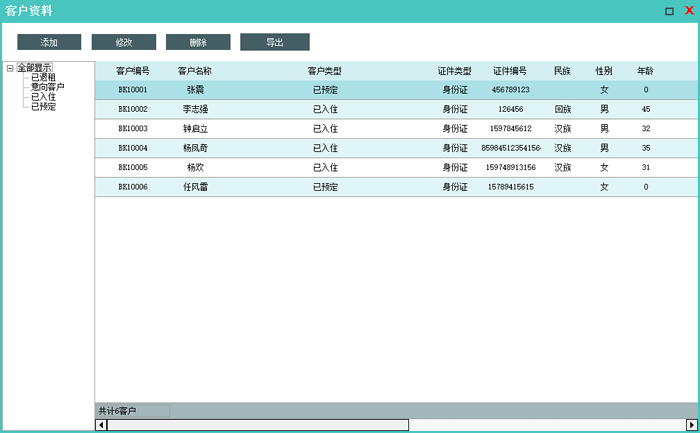This screenshot has height=433, width=700.
Task: Filter by 意向客户 tree item
Action: [x=47, y=87]
